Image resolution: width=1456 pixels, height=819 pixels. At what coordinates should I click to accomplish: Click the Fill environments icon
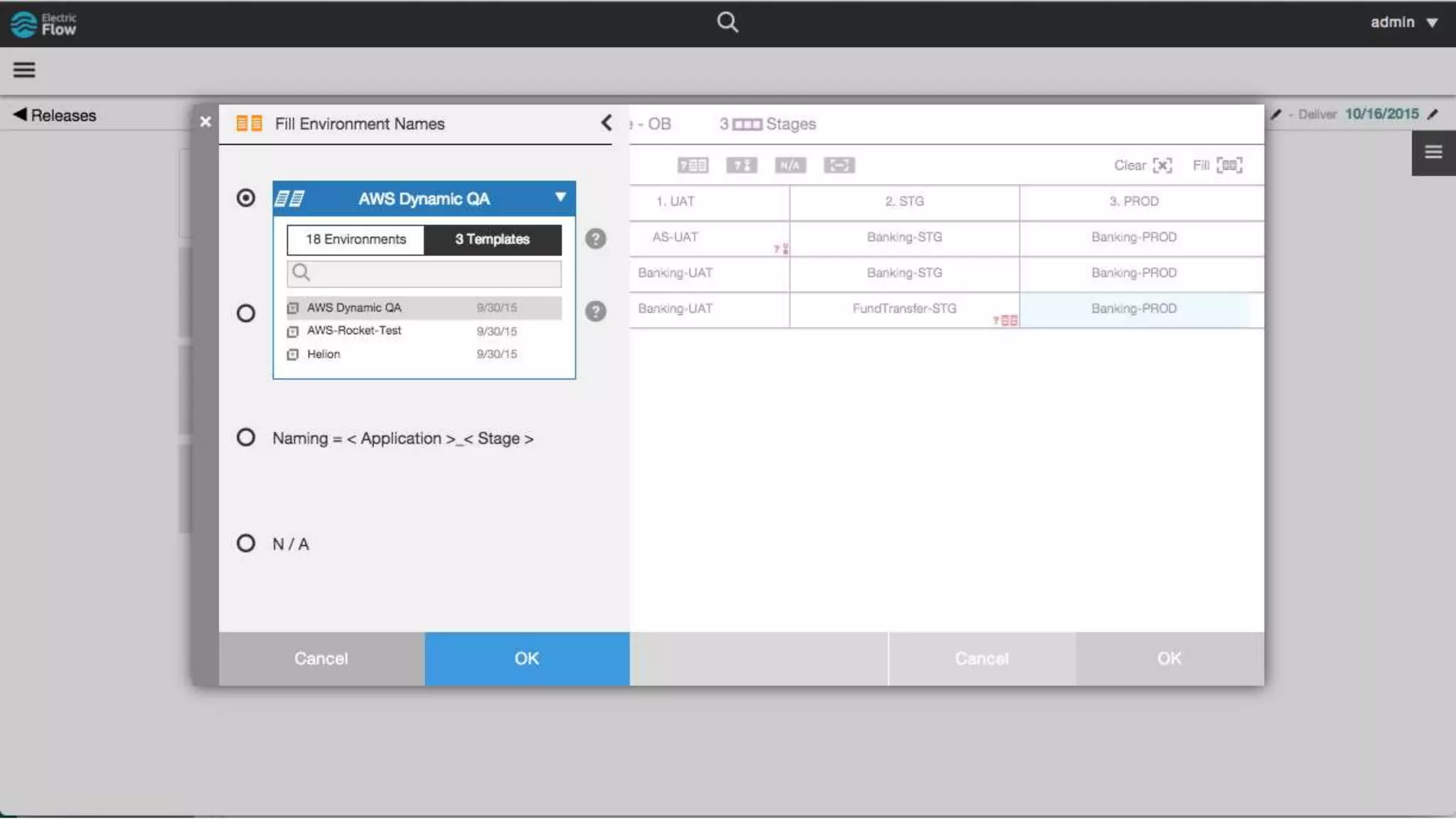click(1229, 166)
